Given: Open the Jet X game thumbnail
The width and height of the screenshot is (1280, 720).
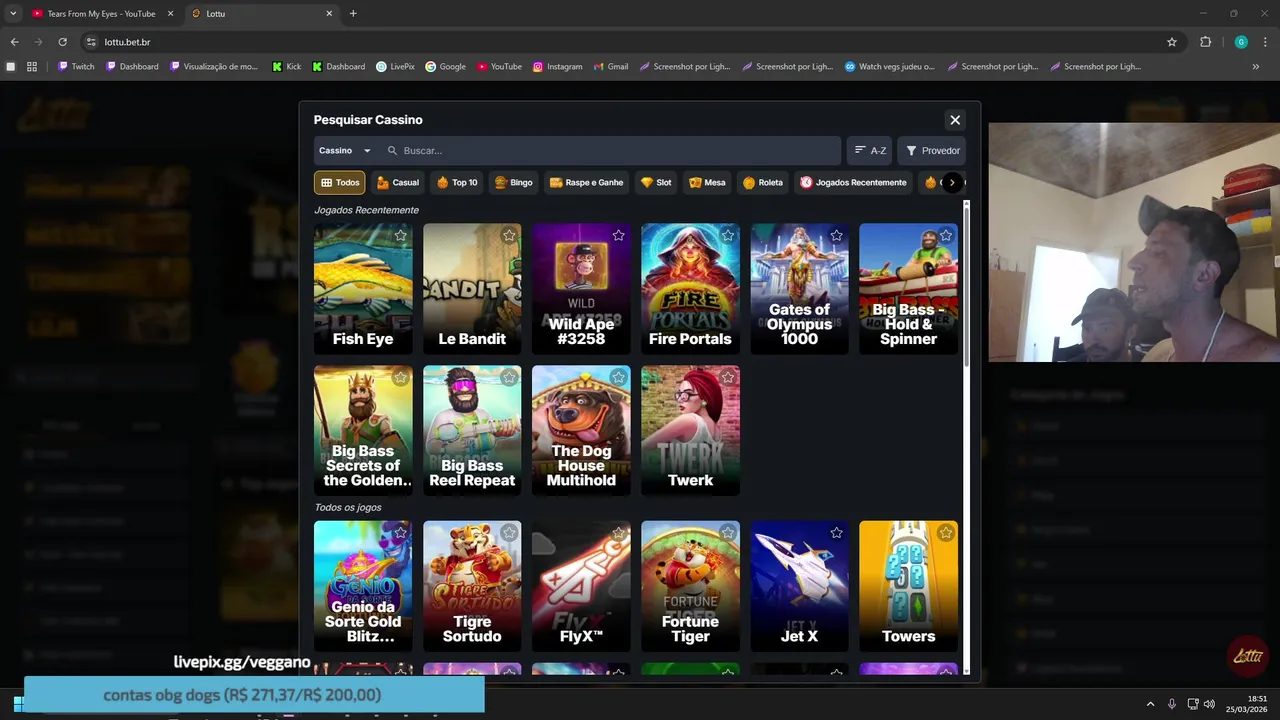Looking at the screenshot, I should pos(799,586).
